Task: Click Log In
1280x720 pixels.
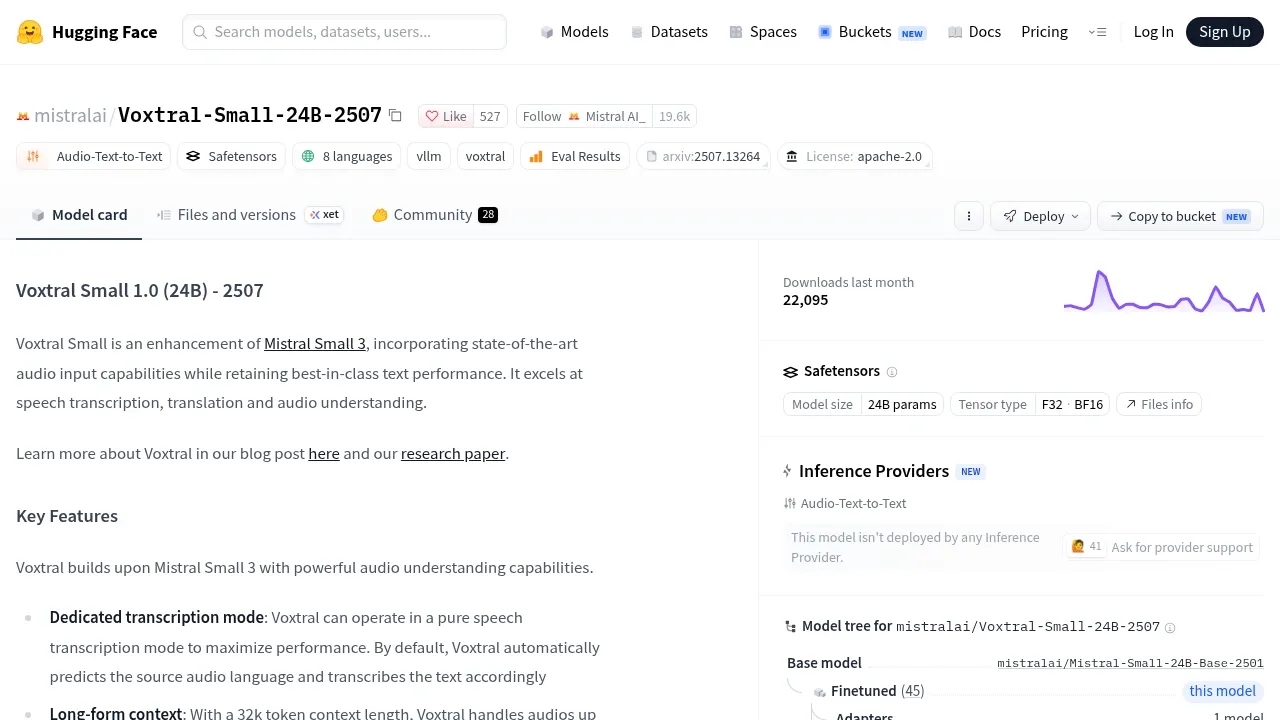Action: pos(1153,32)
